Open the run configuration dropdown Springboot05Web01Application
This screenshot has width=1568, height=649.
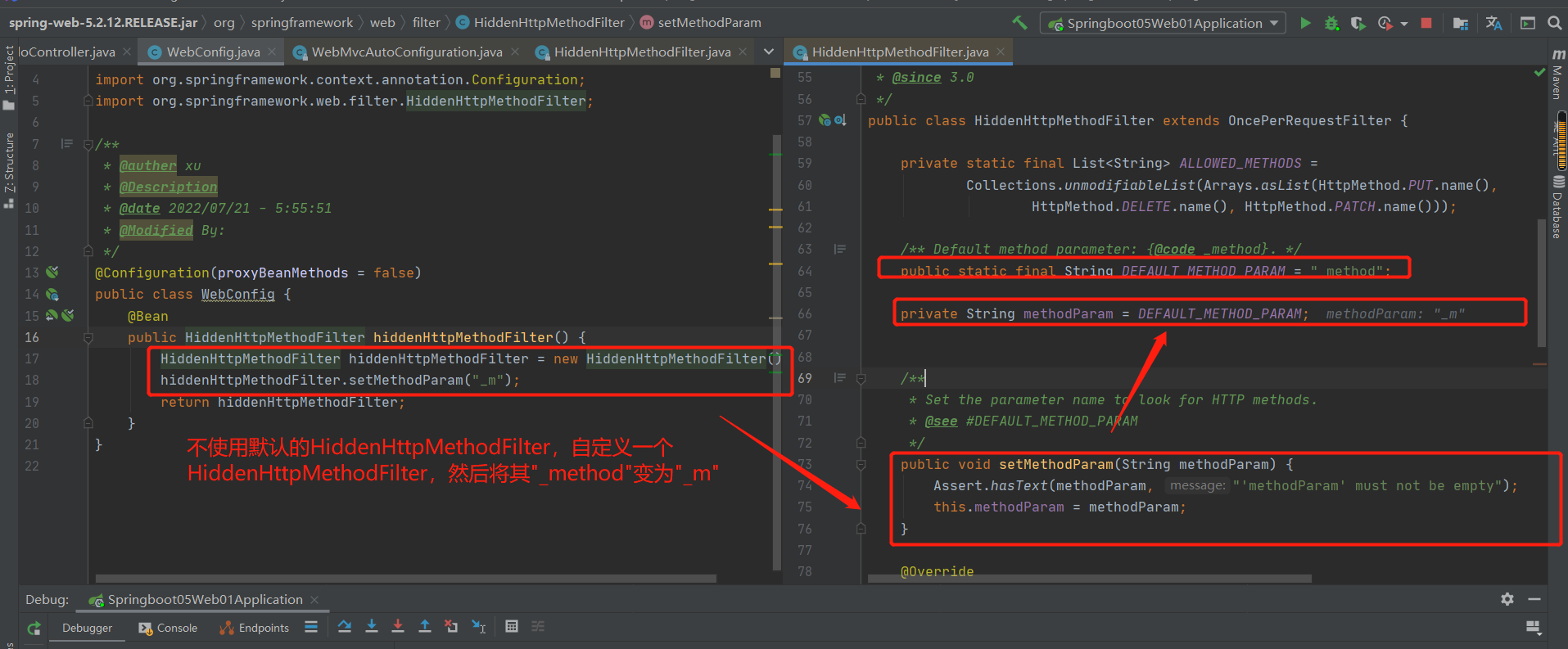point(1163,23)
